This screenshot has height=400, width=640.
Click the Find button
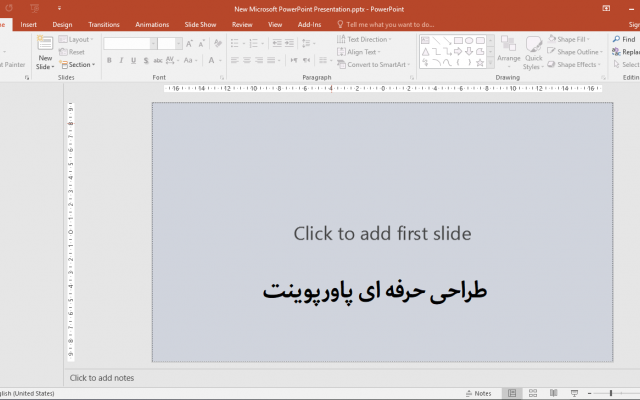(x=624, y=39)
